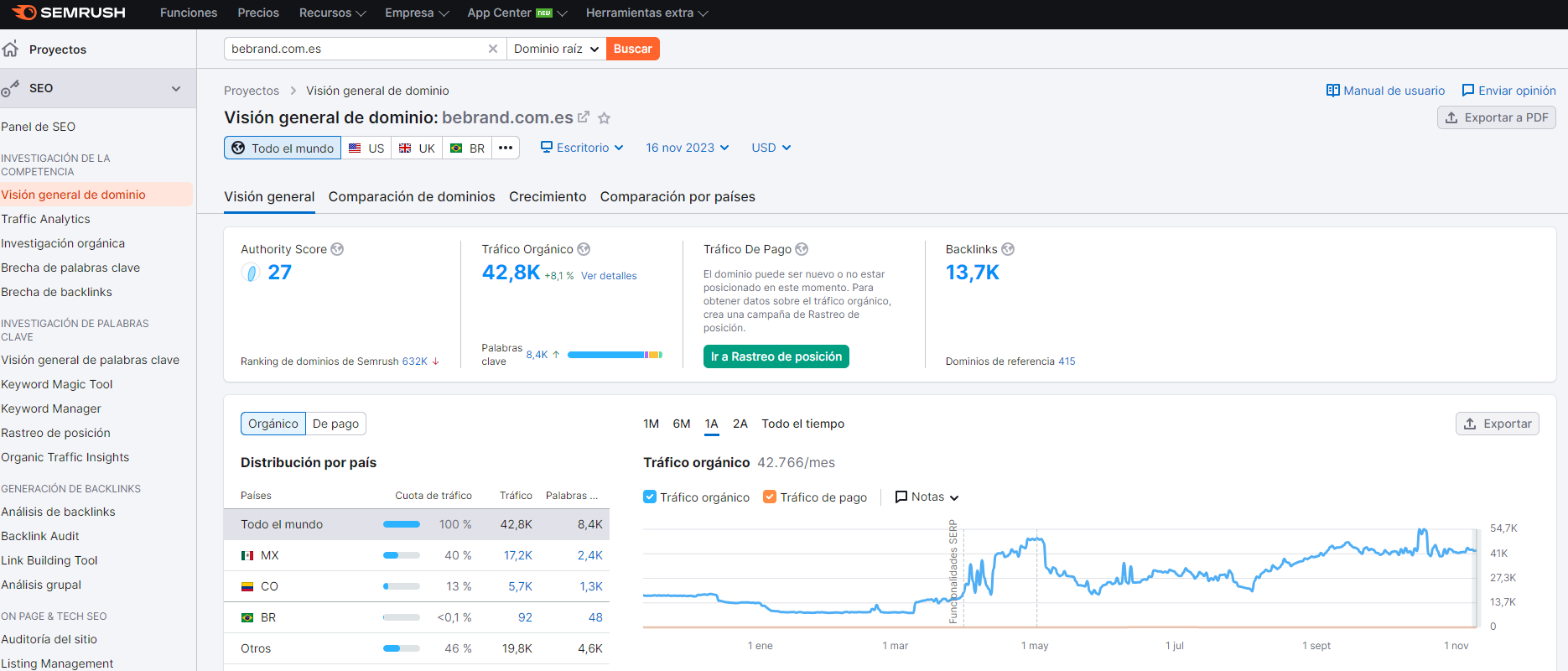Open the Escritorio device dropdown

pos(582,148)
